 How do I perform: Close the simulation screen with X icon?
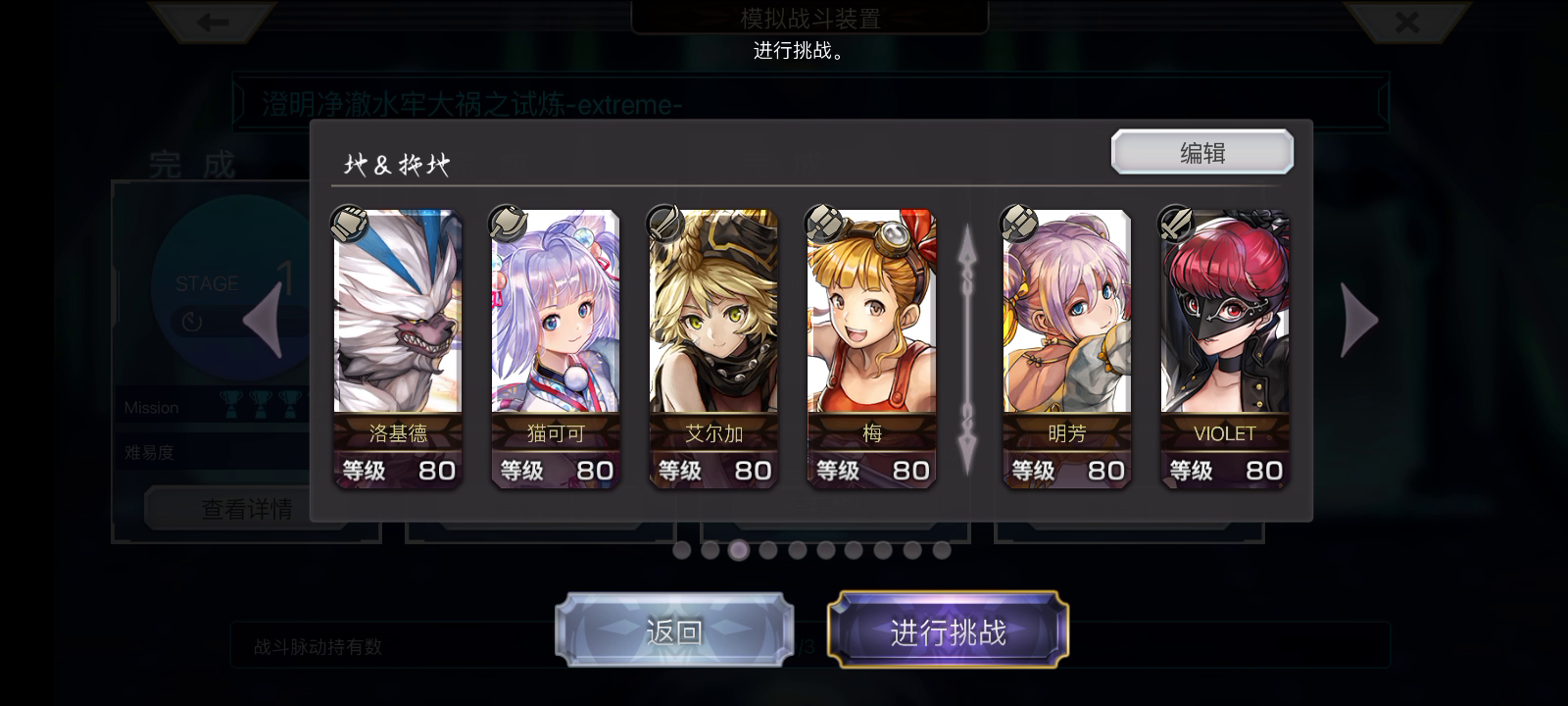coord(1407,22)
